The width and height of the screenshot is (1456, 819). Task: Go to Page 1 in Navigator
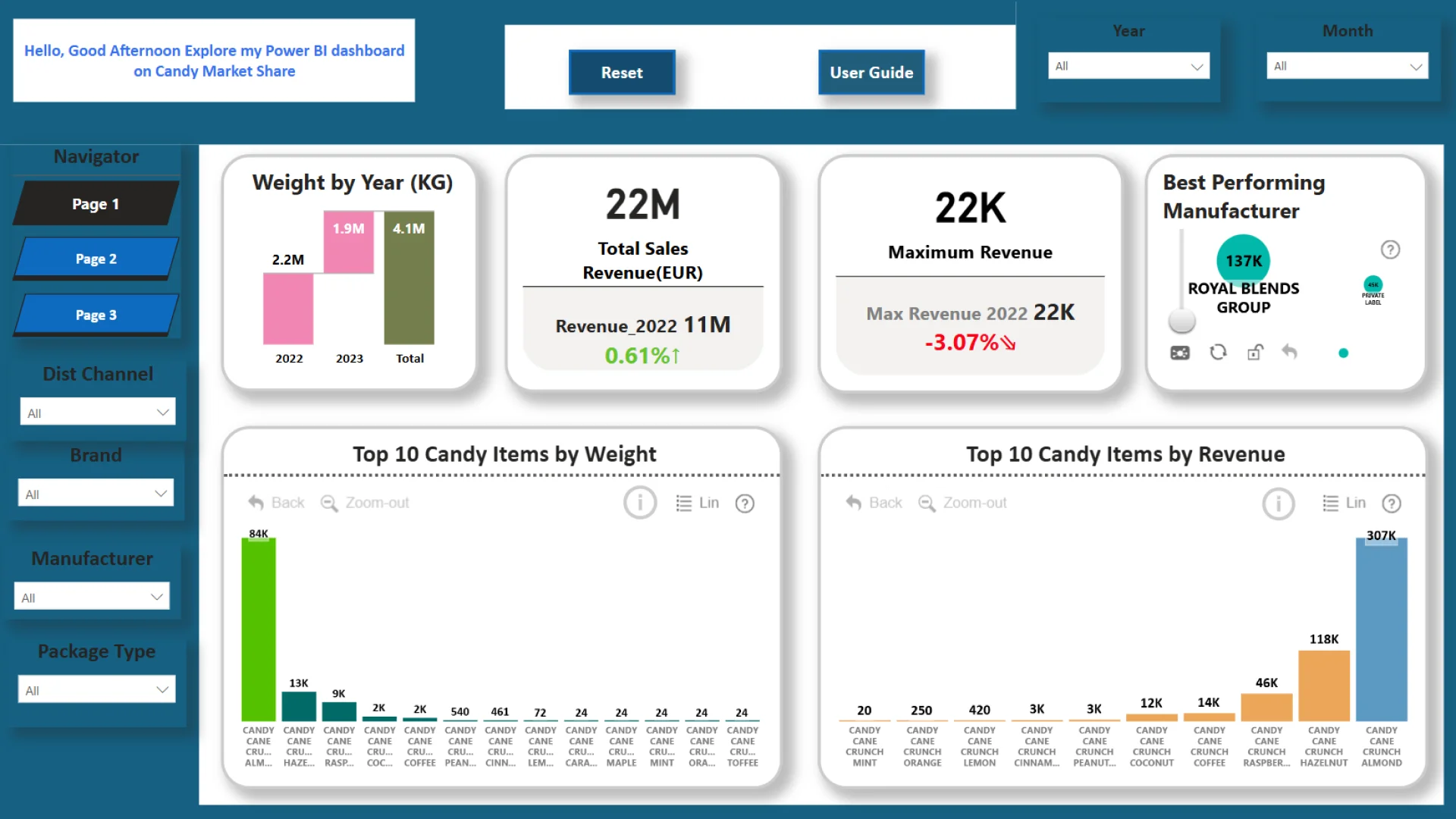96,203
